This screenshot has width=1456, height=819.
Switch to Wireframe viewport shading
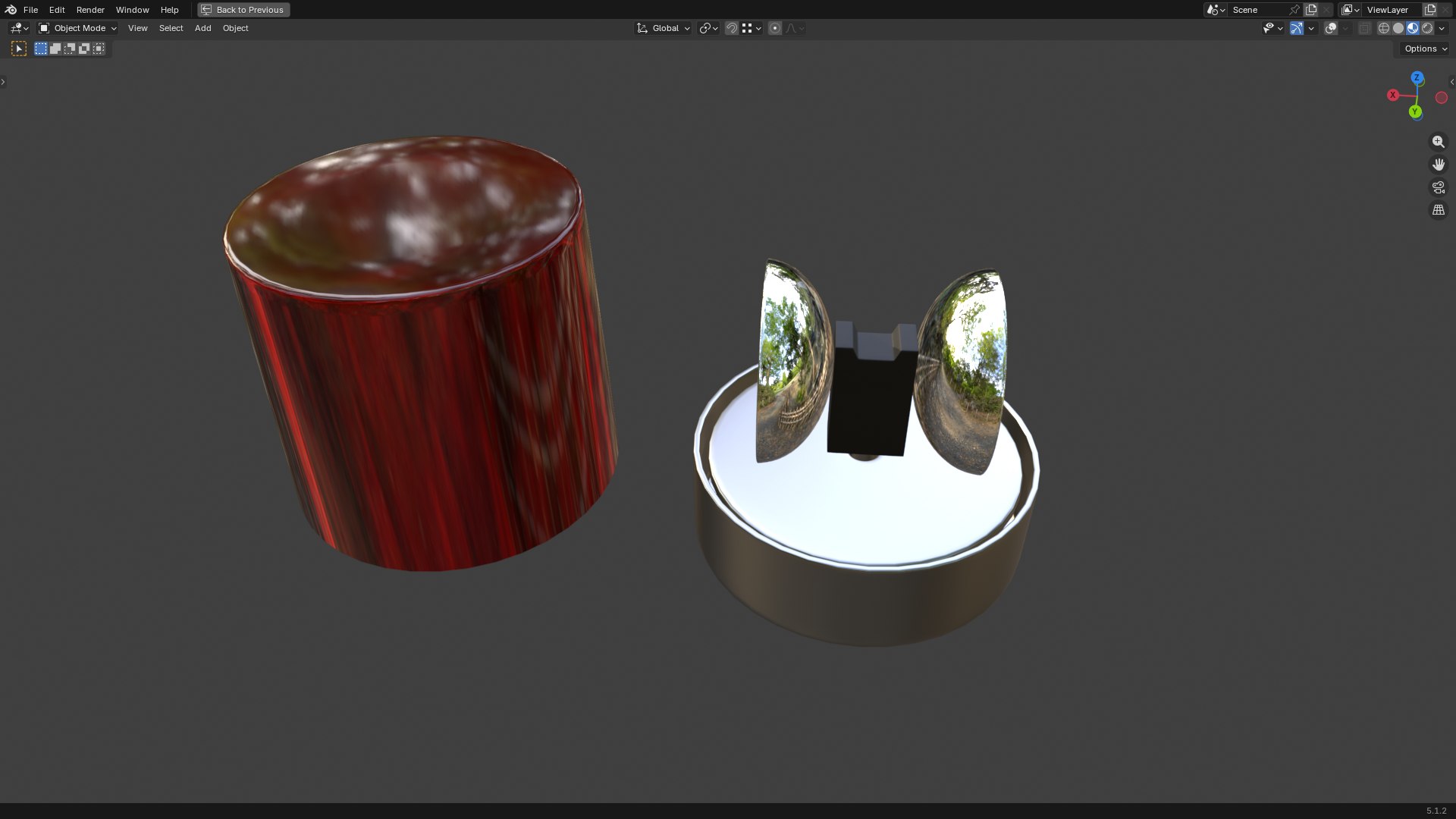tap(1383, 28)
